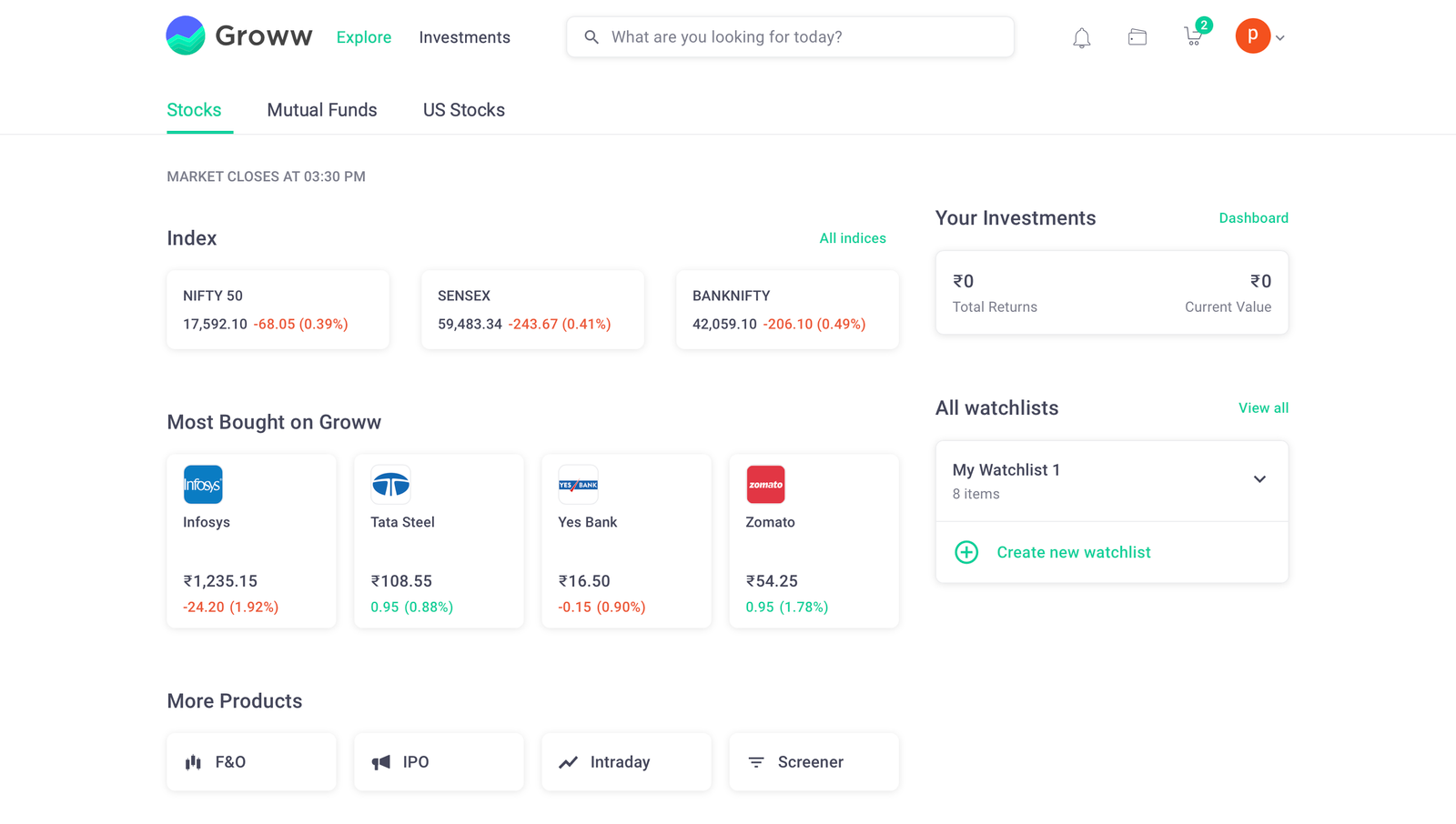Image resolution: width=1456 pixels, height=824 pixels.
Task: Click Yes Bank price ₹16.50
Action: (x=584, y=581)
